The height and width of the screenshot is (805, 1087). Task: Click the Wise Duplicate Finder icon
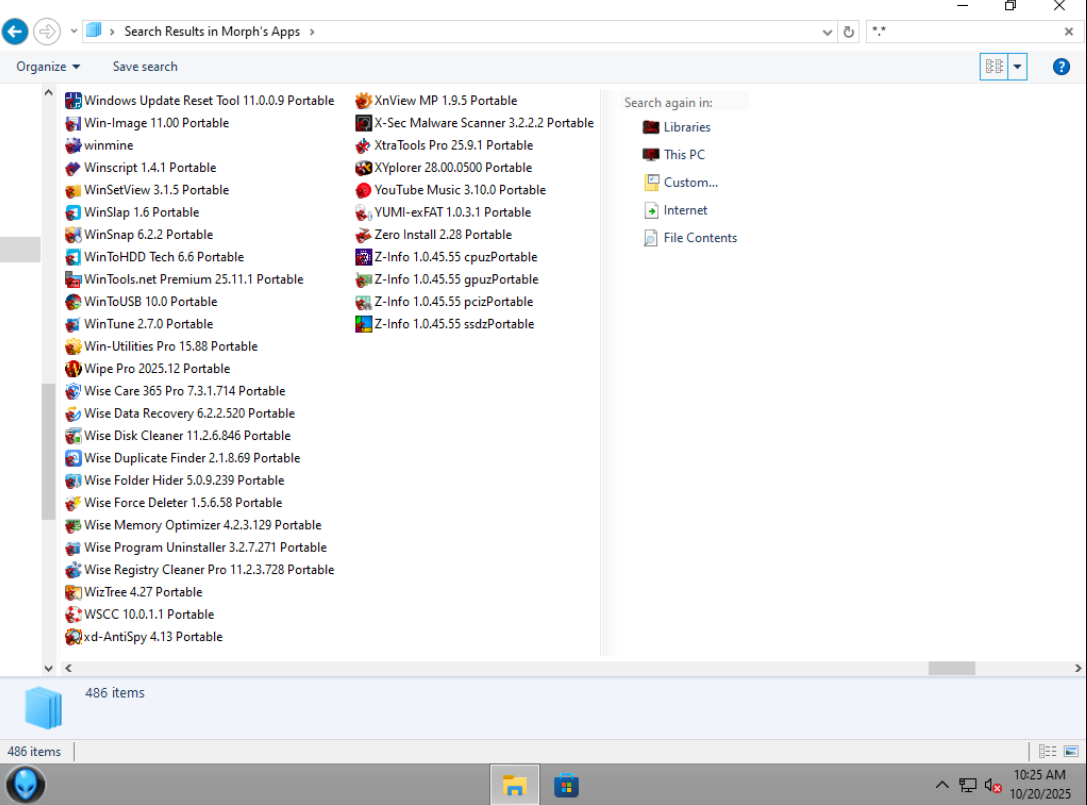pyautogui.click(x=73, y=458)
